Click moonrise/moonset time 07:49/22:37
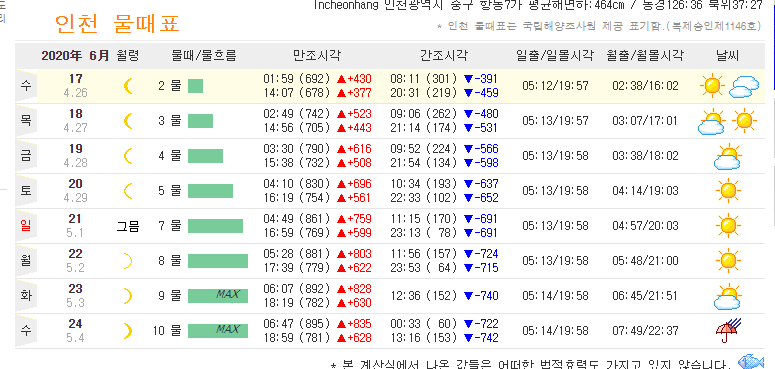Screen dimensions: 775x369 coord(646,330)
